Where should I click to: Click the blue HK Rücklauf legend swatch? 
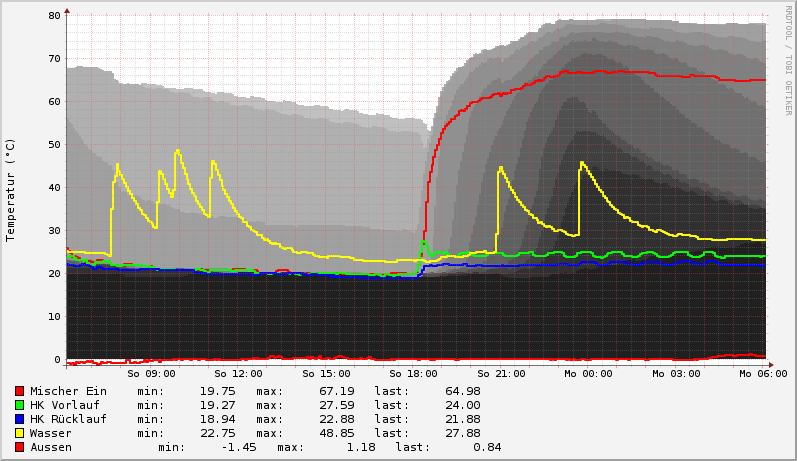(19, 419)
